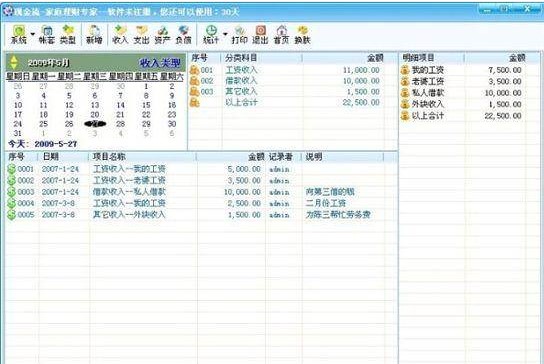The width and height of the screenshot is (544, 364).
Task: Click green icon of record 0004
Action: [11, 203]
